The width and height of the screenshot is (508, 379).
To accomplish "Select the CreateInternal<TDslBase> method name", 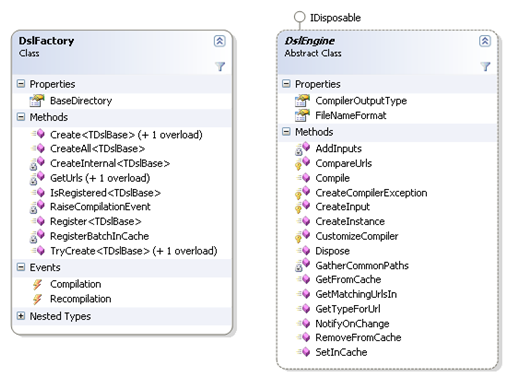I will [x=110, y=163].
